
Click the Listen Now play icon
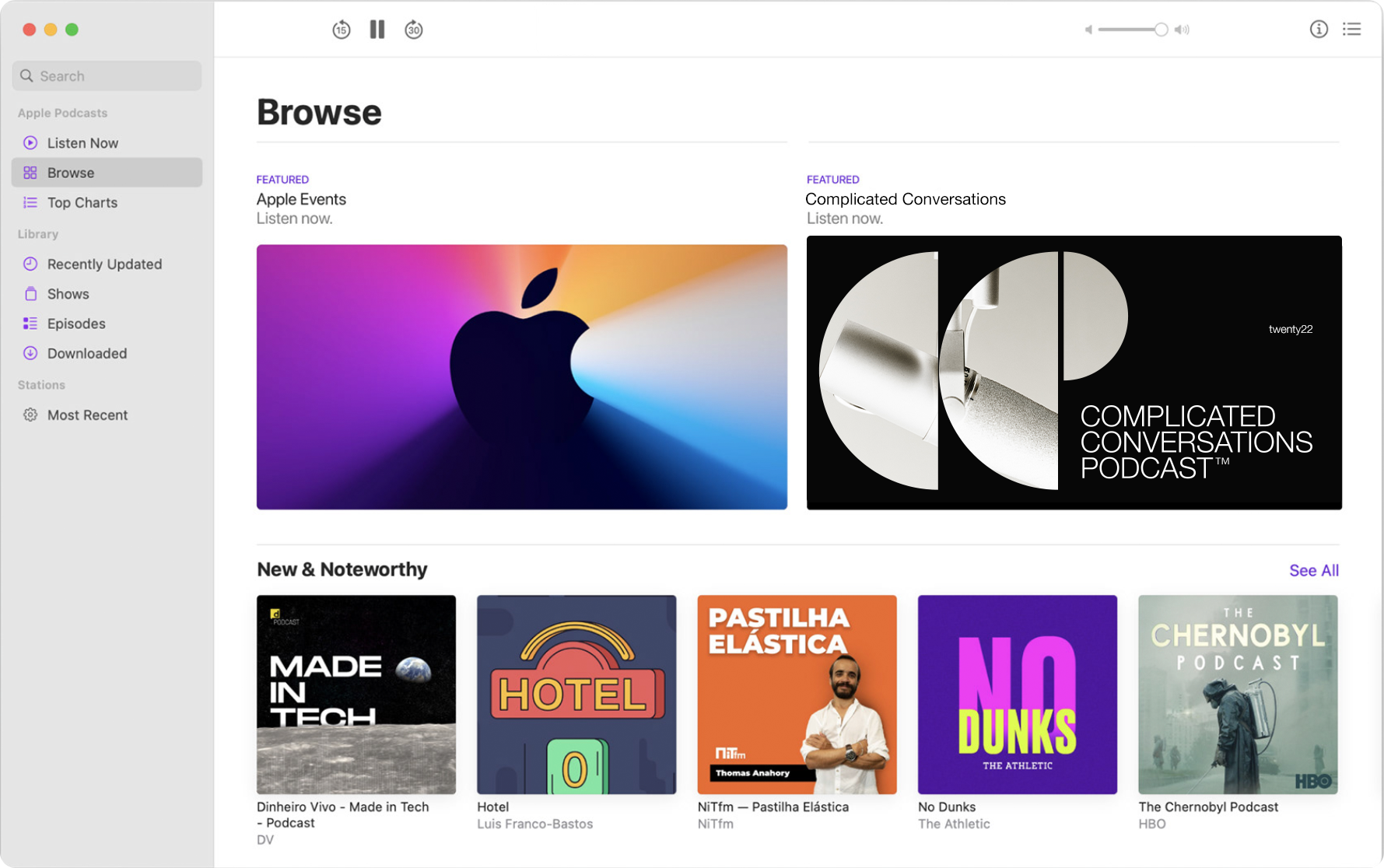30,142
